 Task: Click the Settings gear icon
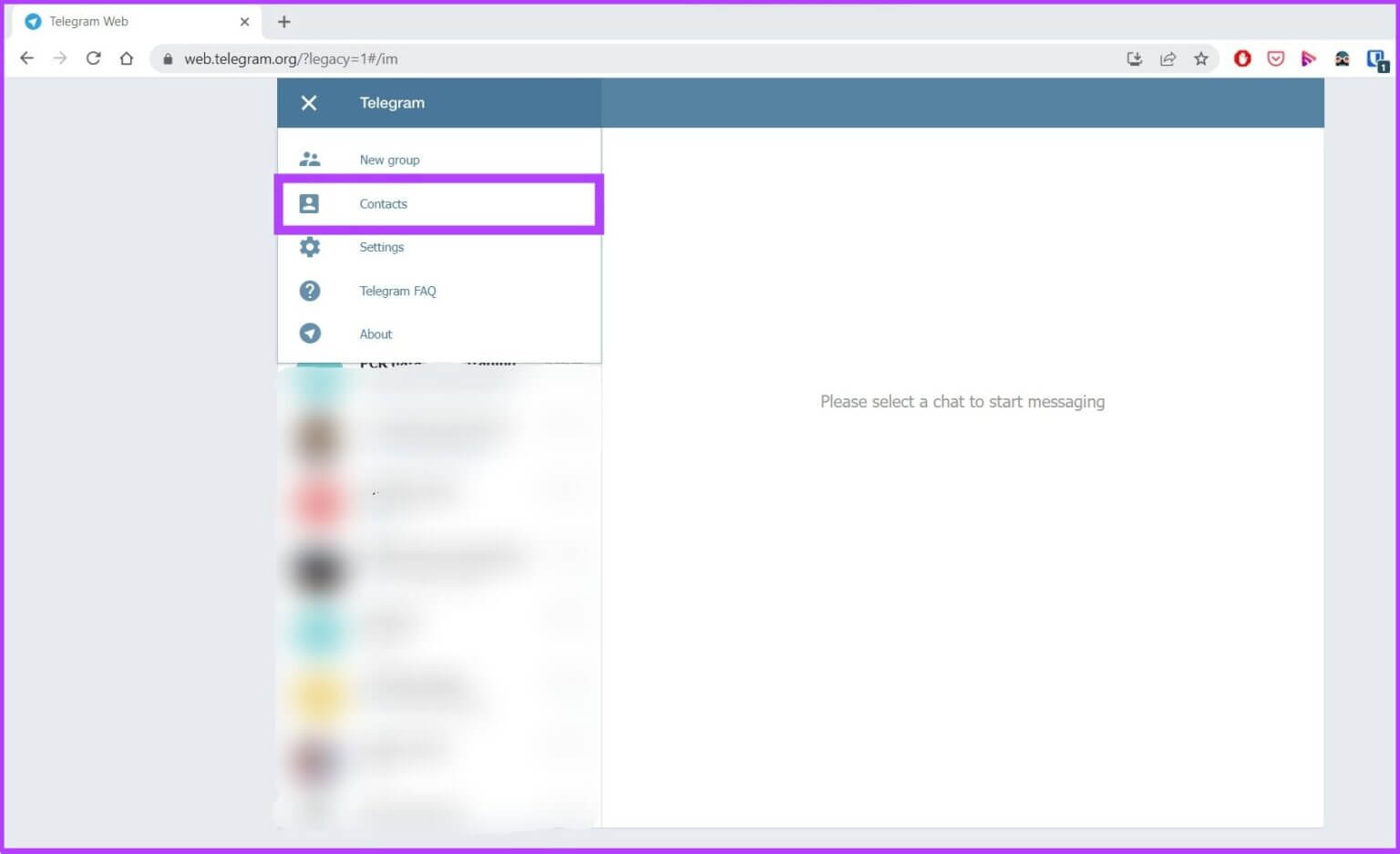[x=310, y=247]
